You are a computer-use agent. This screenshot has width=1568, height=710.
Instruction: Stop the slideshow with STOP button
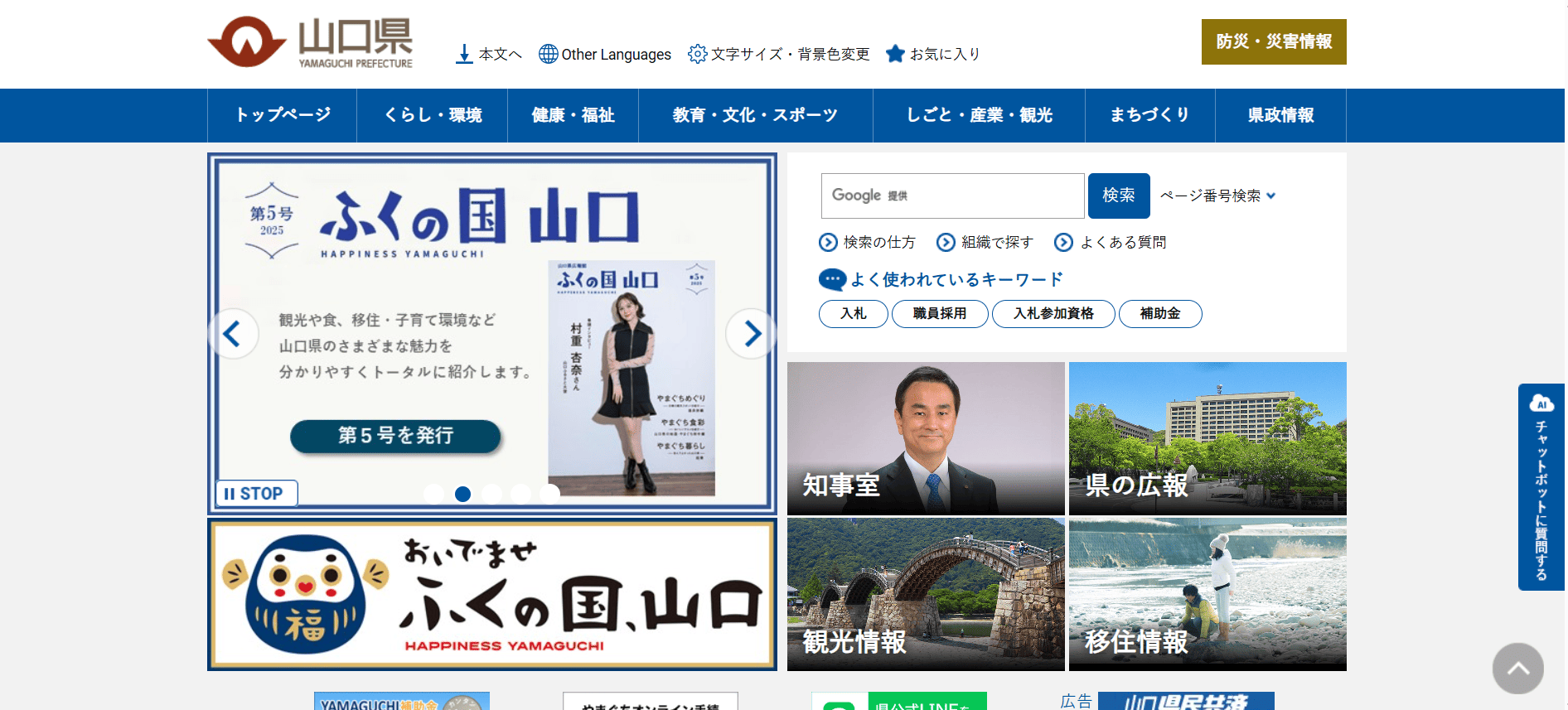click(x=256, y=494)
